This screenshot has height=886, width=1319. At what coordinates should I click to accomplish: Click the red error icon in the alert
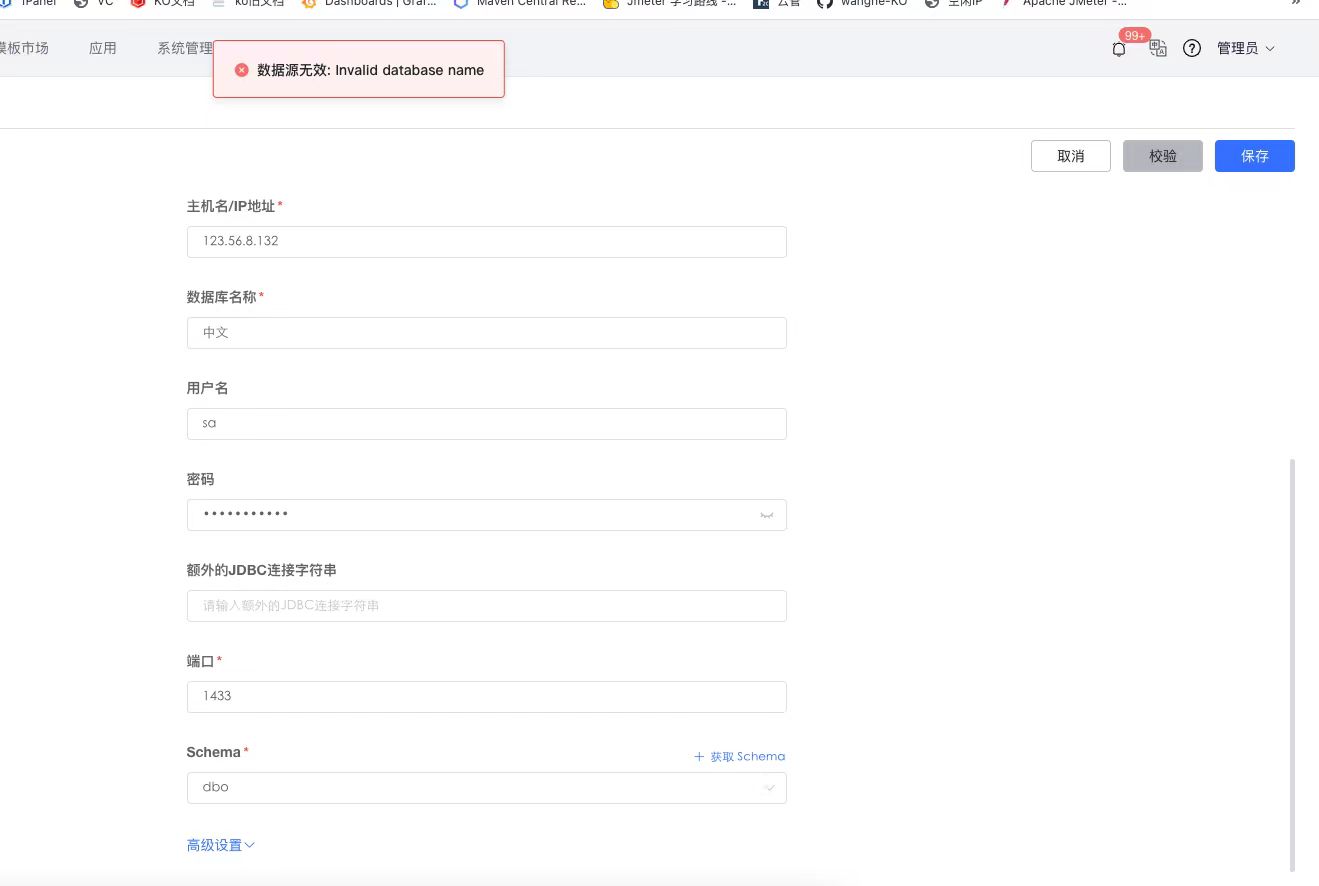click(x=240, y=70)
